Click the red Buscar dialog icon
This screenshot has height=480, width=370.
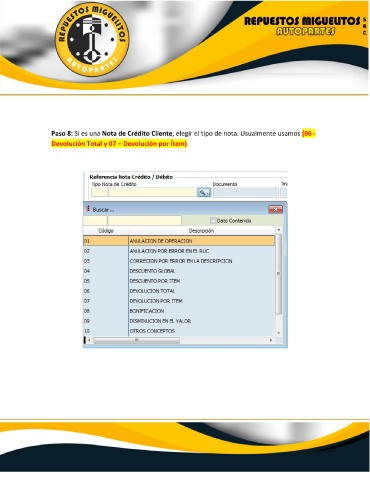tap(88, 209)
